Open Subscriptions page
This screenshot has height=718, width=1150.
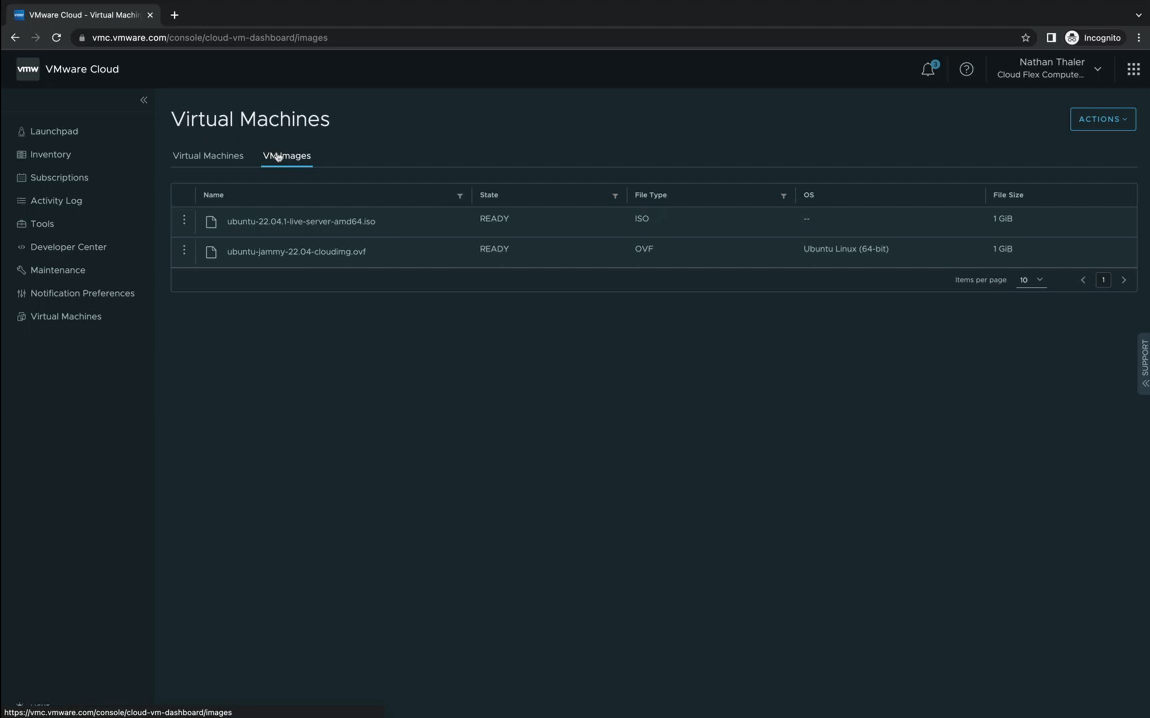(59, 177)
